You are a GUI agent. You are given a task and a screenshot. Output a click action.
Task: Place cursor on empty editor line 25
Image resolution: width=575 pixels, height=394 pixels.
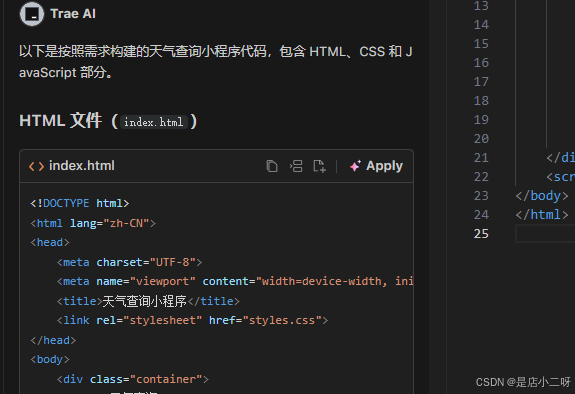click(545, 234)
